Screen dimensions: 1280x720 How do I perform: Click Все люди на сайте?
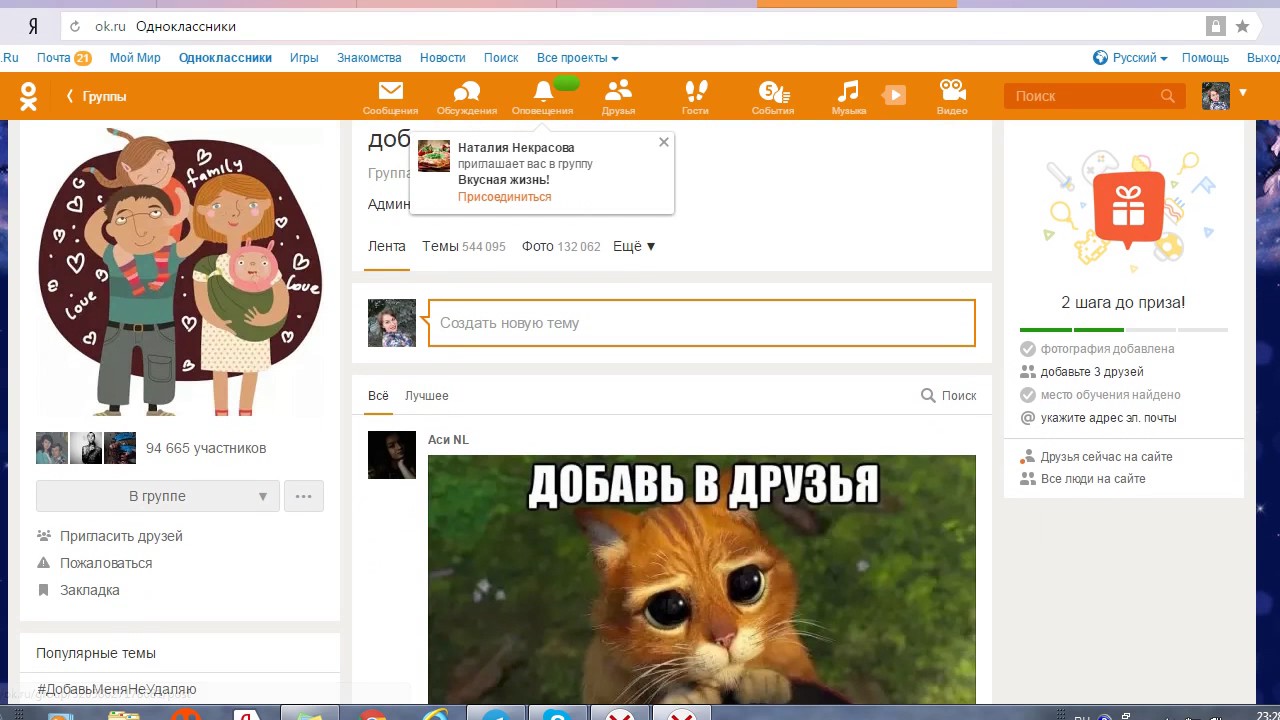(1093, 479)
